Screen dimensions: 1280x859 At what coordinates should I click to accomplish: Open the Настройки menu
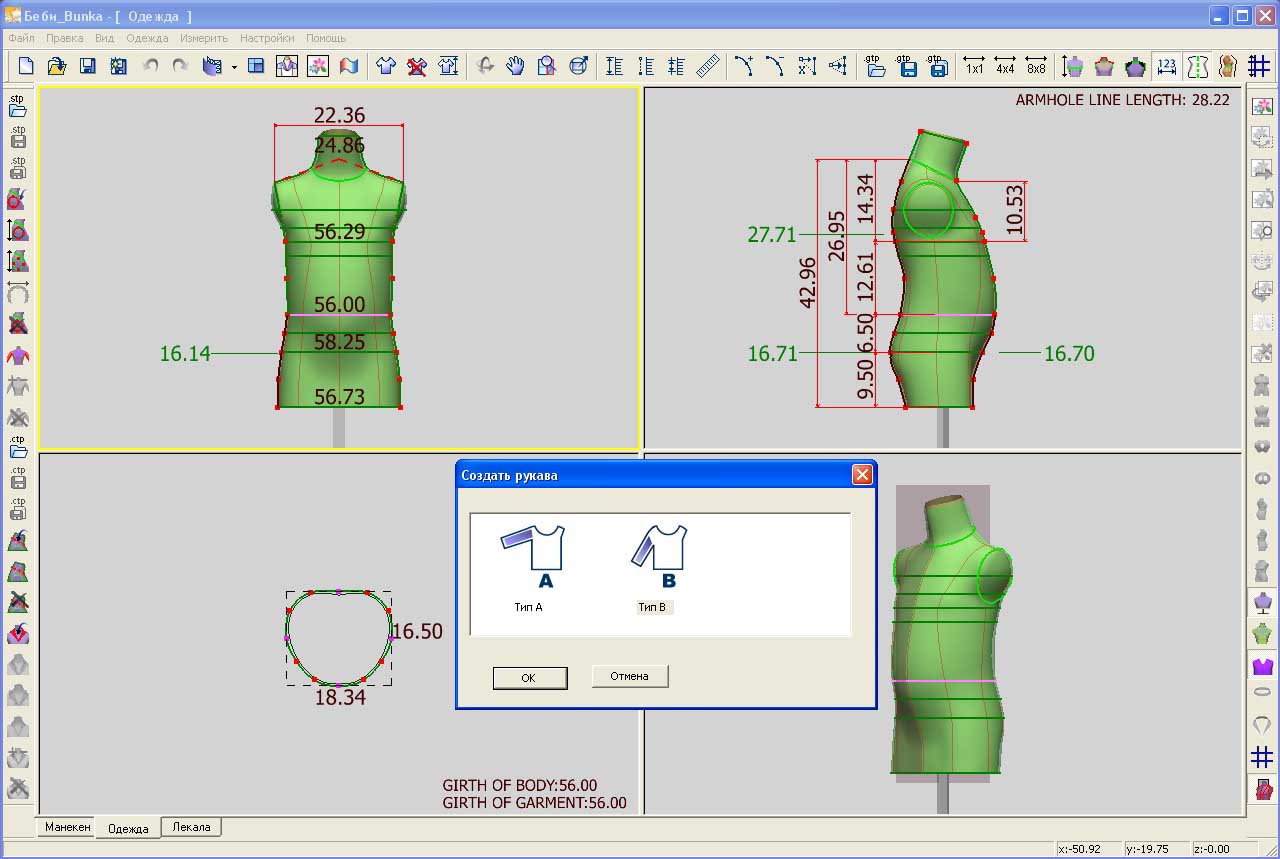tap(267, 38)
